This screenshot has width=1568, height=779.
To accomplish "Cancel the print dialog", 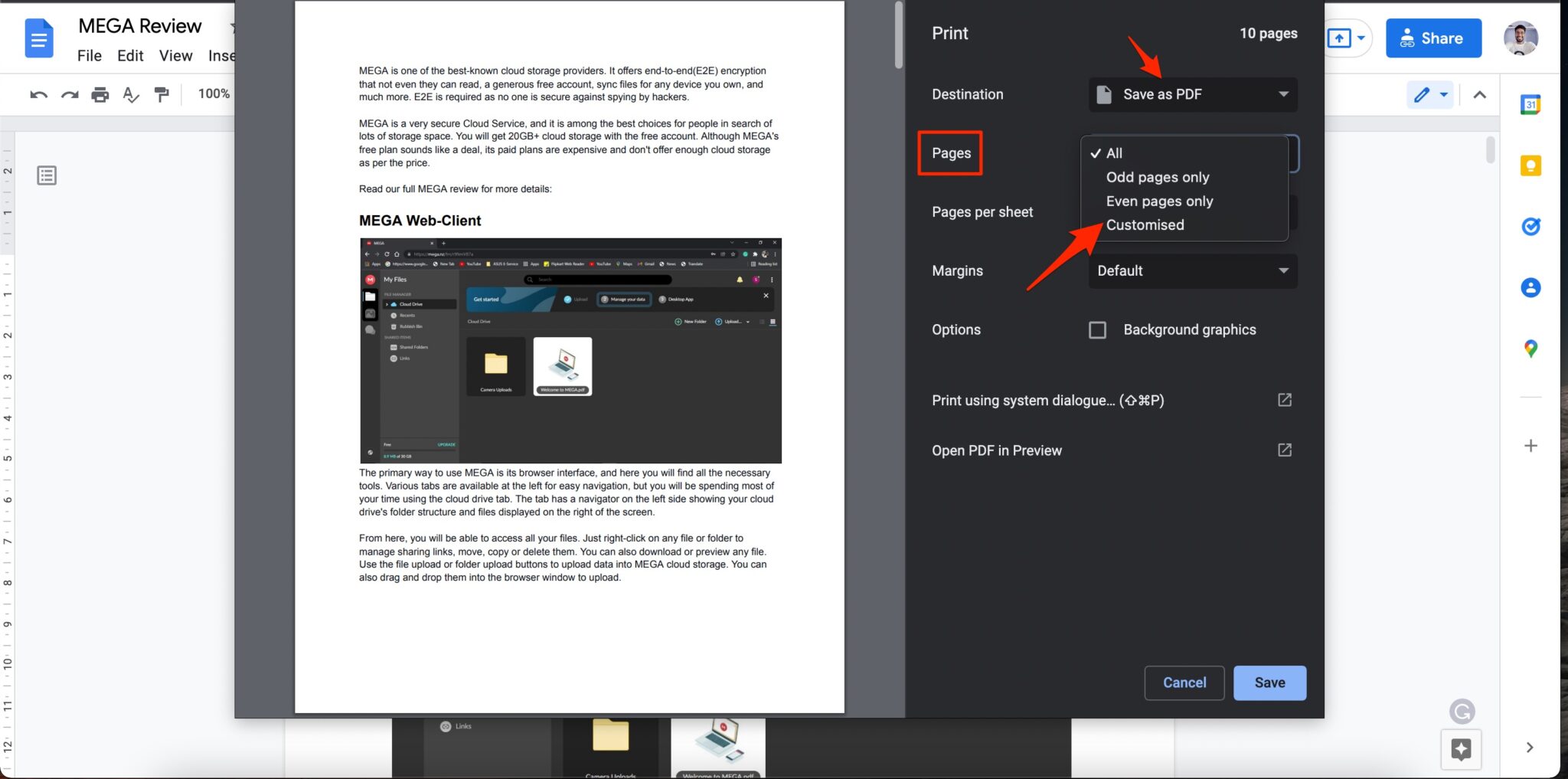I will pyautogui.click(x=1184, y=682).
